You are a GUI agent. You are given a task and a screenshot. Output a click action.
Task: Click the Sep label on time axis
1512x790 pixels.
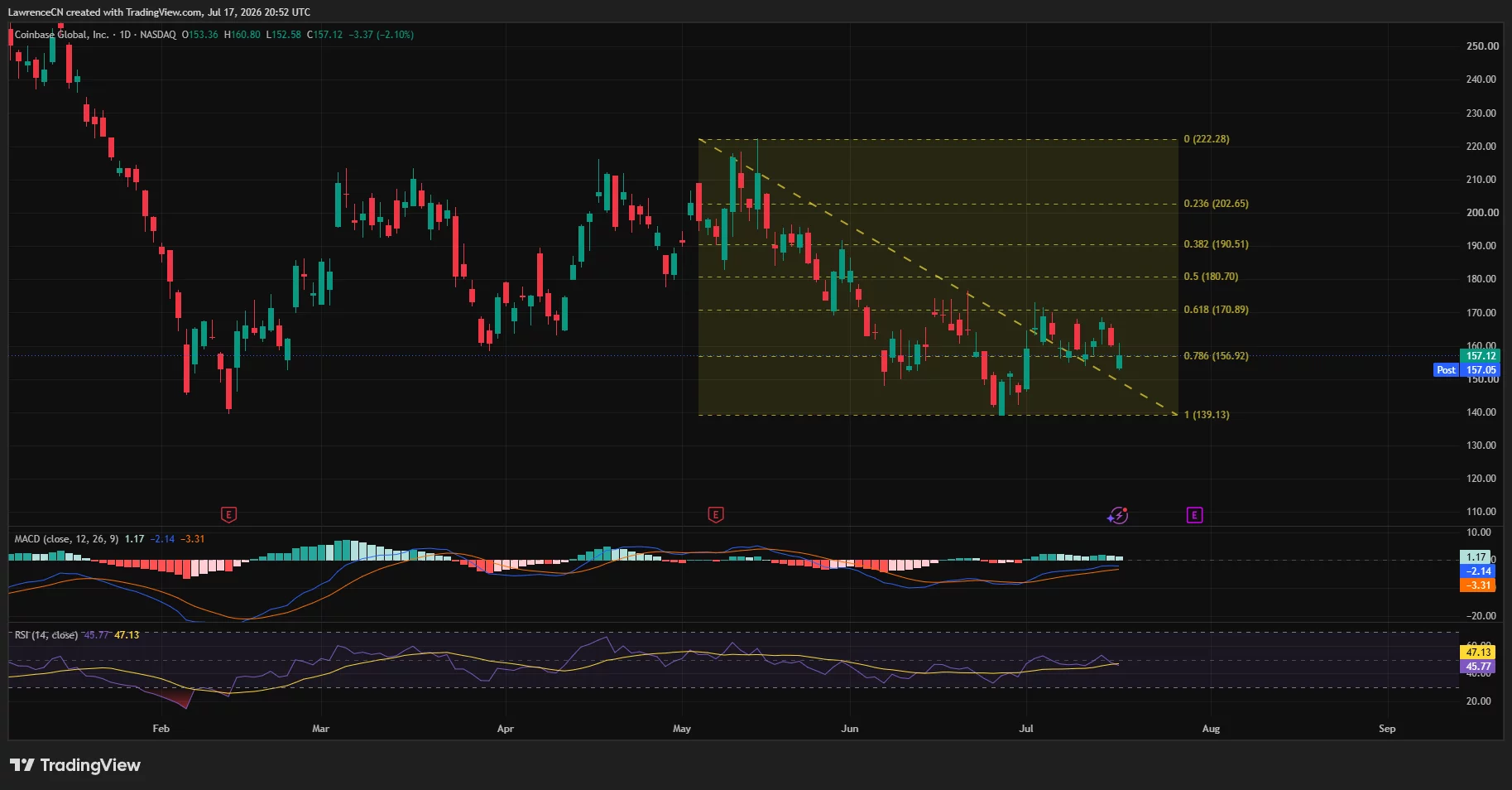[x=1387, y=729]
